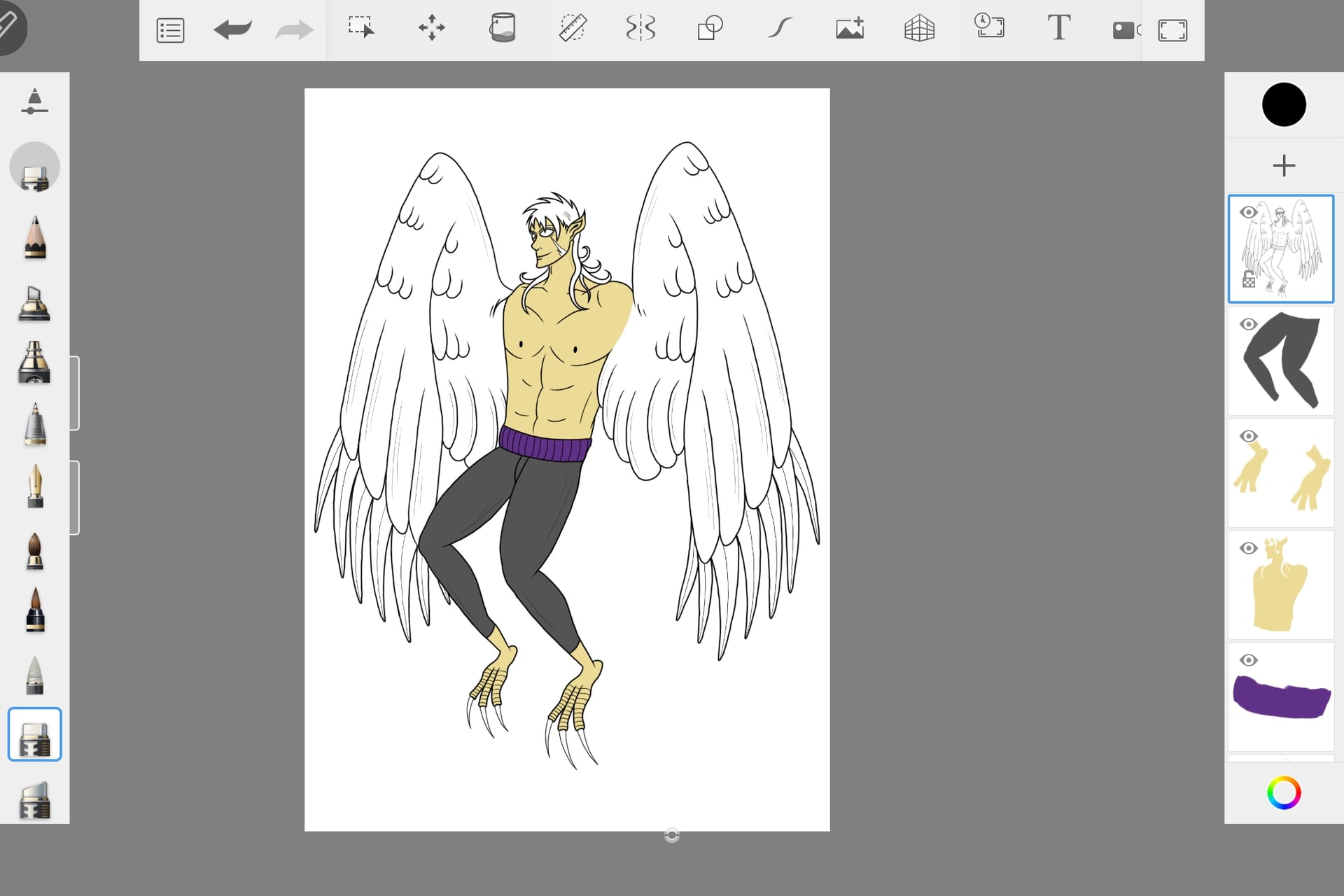Click the camera record icon

(1126, 30)
